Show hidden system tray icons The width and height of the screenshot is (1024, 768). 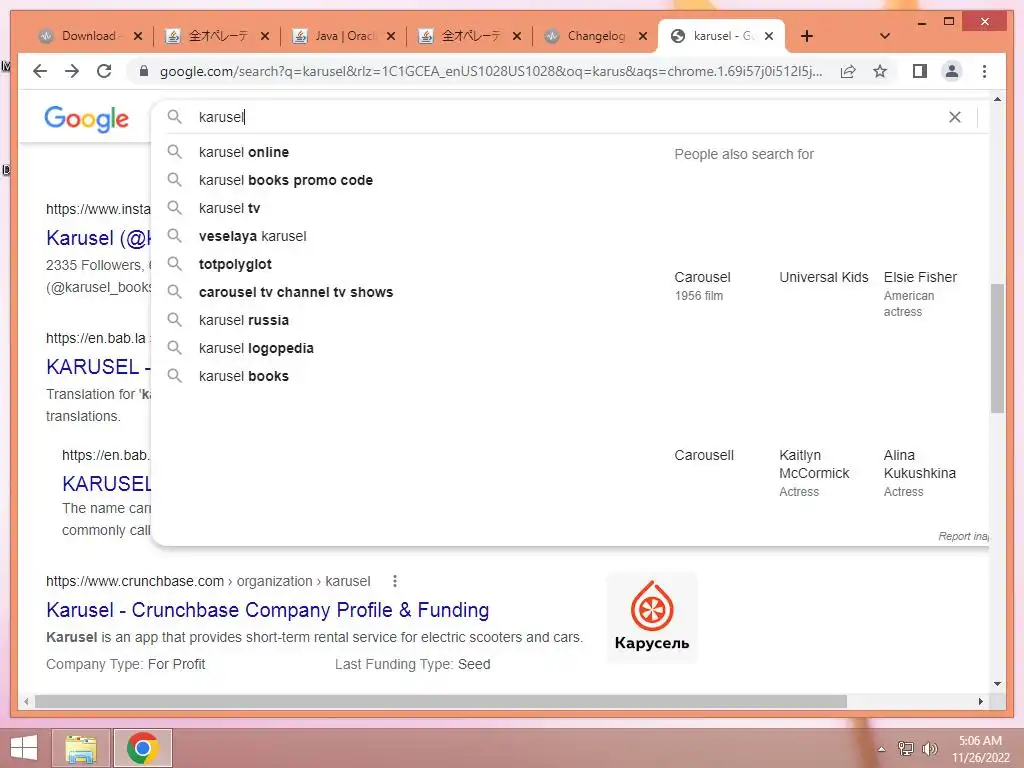pos(881,749)
